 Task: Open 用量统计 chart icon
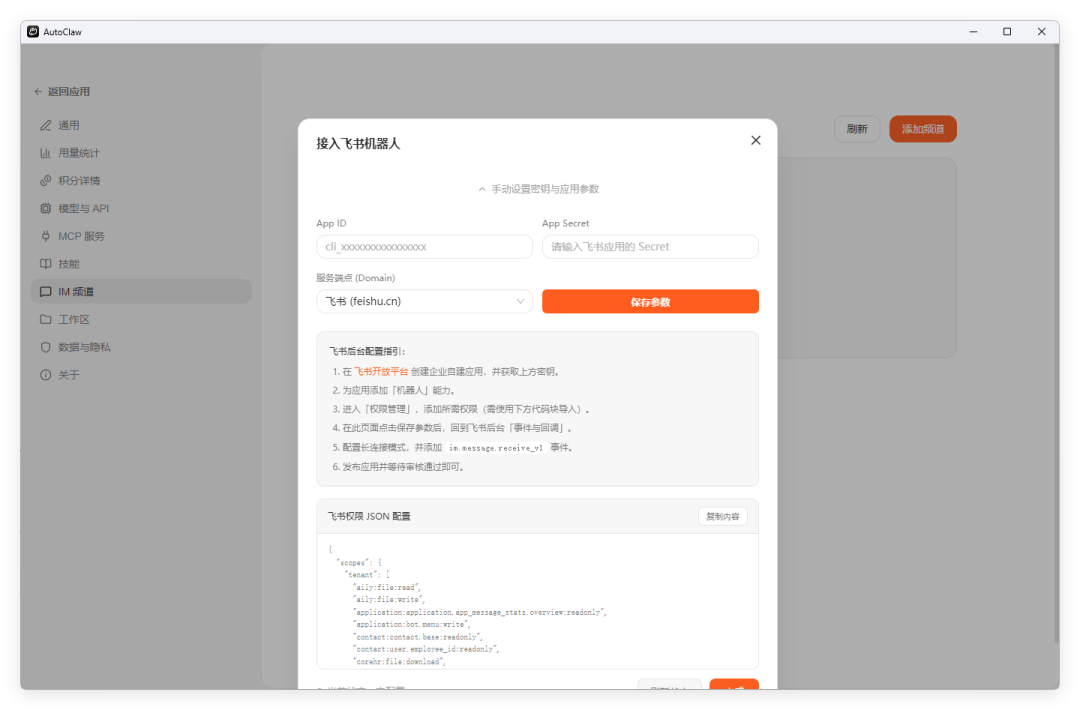(45, 153)
